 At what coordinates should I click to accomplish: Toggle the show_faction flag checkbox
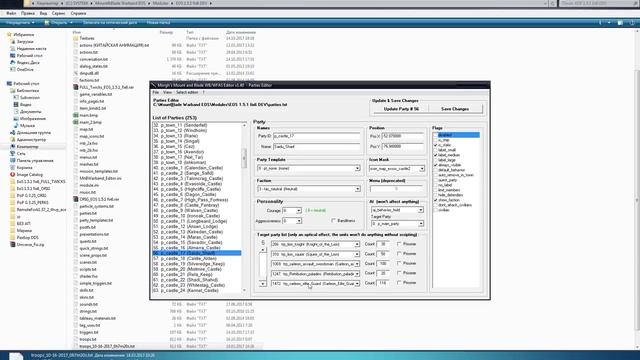(436, 200)
